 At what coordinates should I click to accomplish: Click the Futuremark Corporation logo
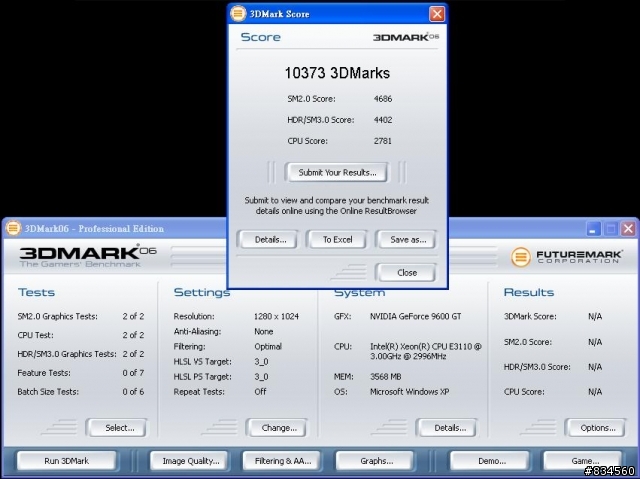tap(566, 257)
